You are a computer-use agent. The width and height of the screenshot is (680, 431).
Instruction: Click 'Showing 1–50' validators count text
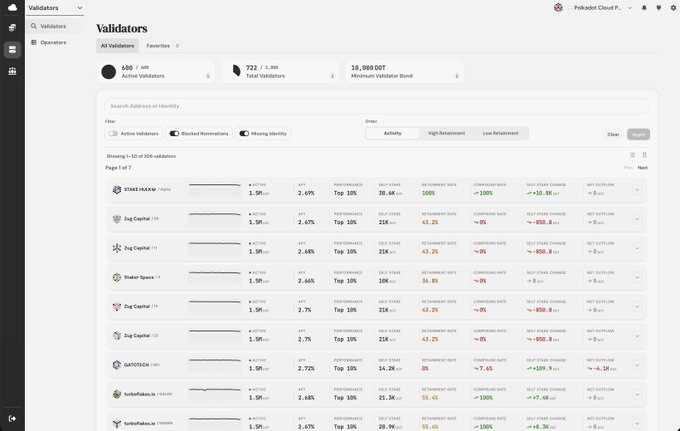tap(141, 156)
